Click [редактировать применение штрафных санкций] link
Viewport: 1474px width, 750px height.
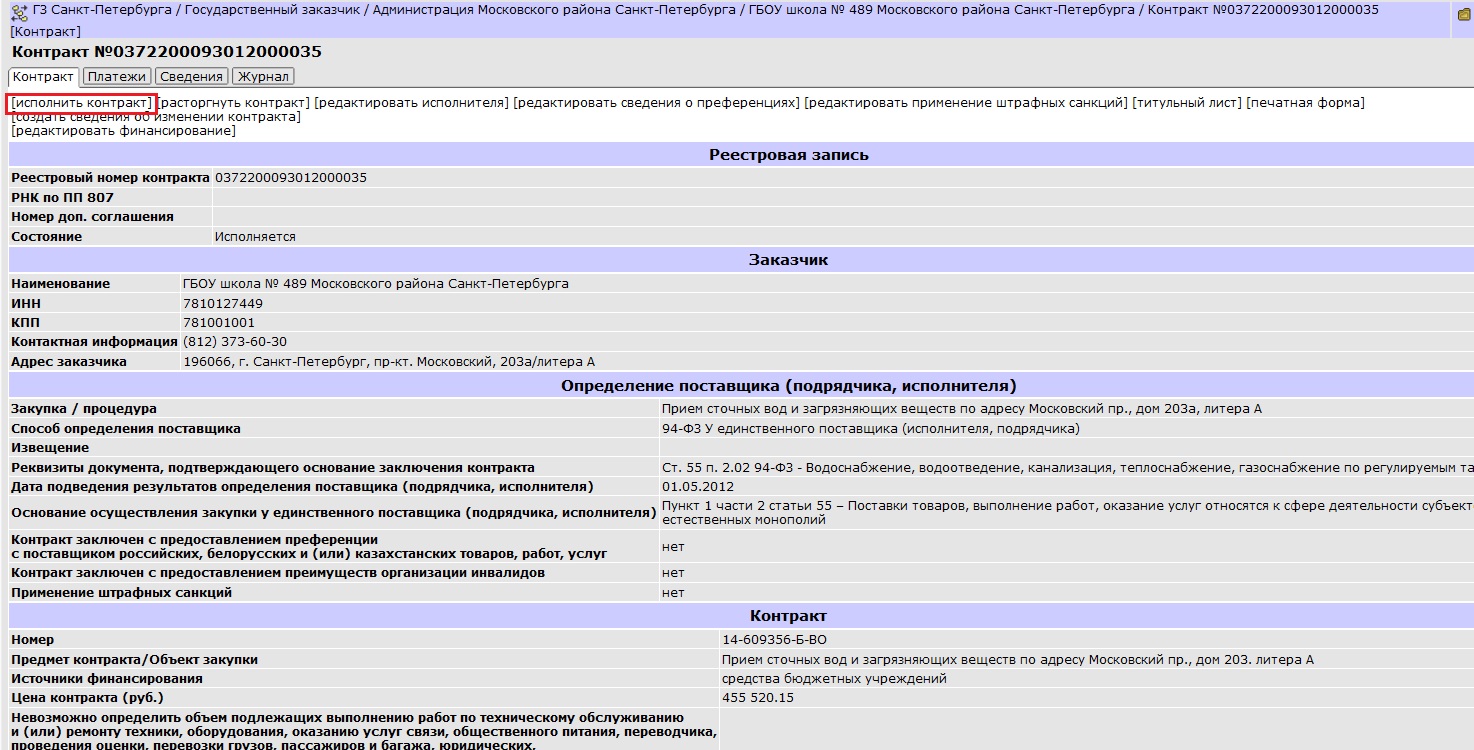coord(966,103)
